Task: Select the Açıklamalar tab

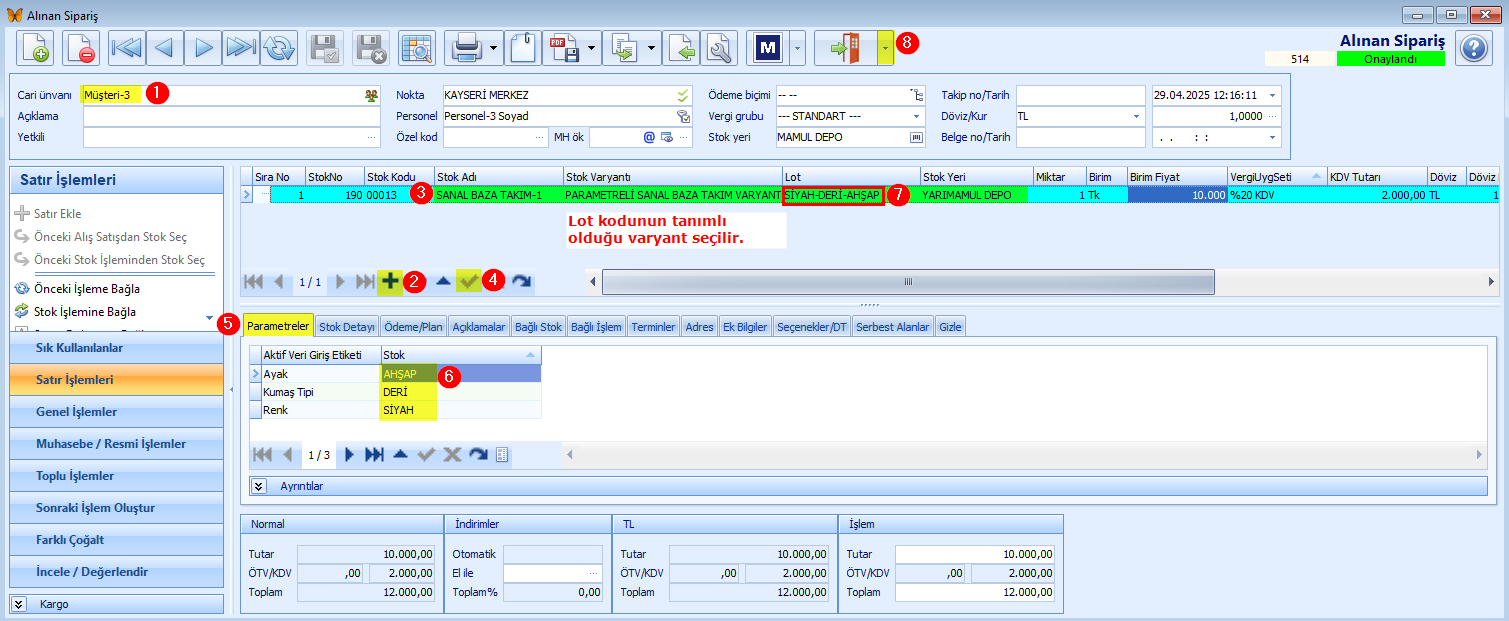Action: (478, 326)
